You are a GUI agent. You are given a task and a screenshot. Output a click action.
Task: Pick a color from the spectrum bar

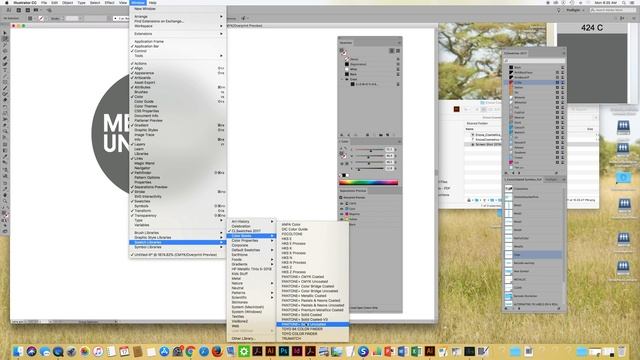[369, 182]
